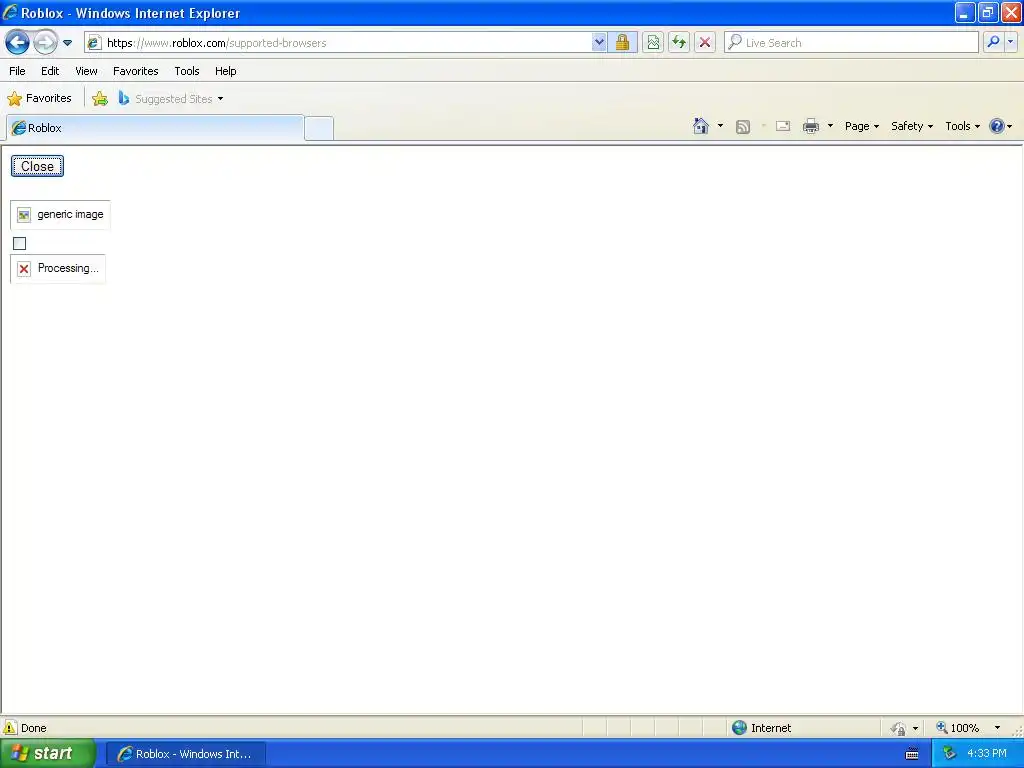Click the security lock icon
1024x768 pixels.
[x=622, y=43]
